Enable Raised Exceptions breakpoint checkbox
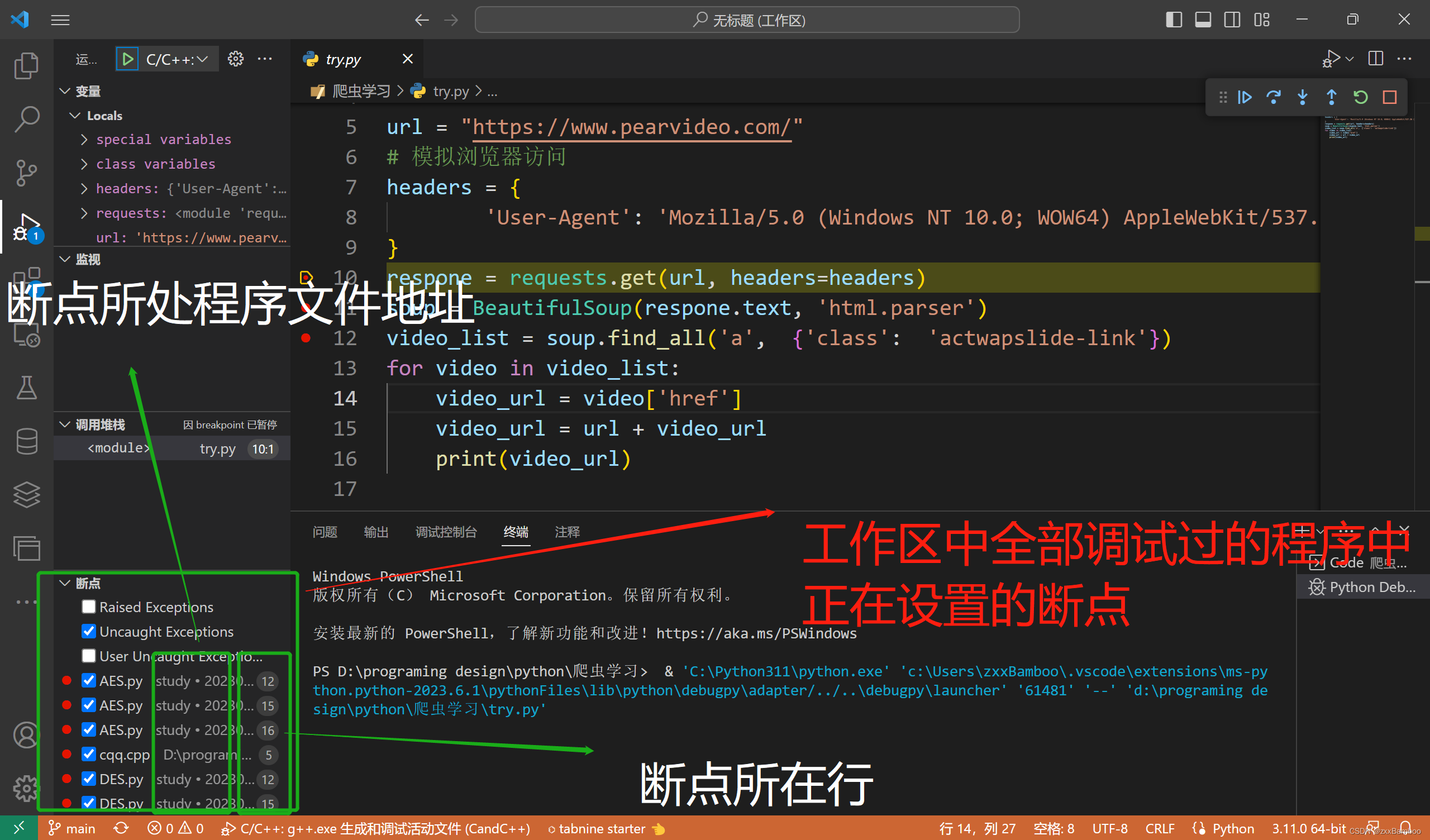 click(x=88, y=607)
